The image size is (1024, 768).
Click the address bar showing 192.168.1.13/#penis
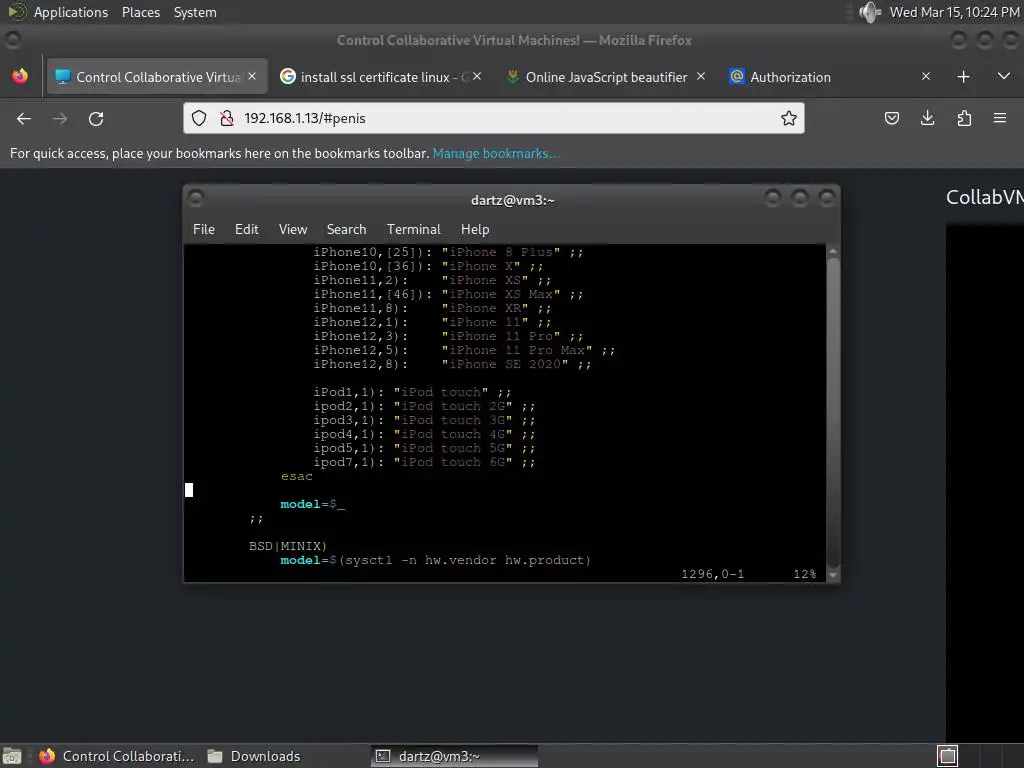[x=494, y=118]
